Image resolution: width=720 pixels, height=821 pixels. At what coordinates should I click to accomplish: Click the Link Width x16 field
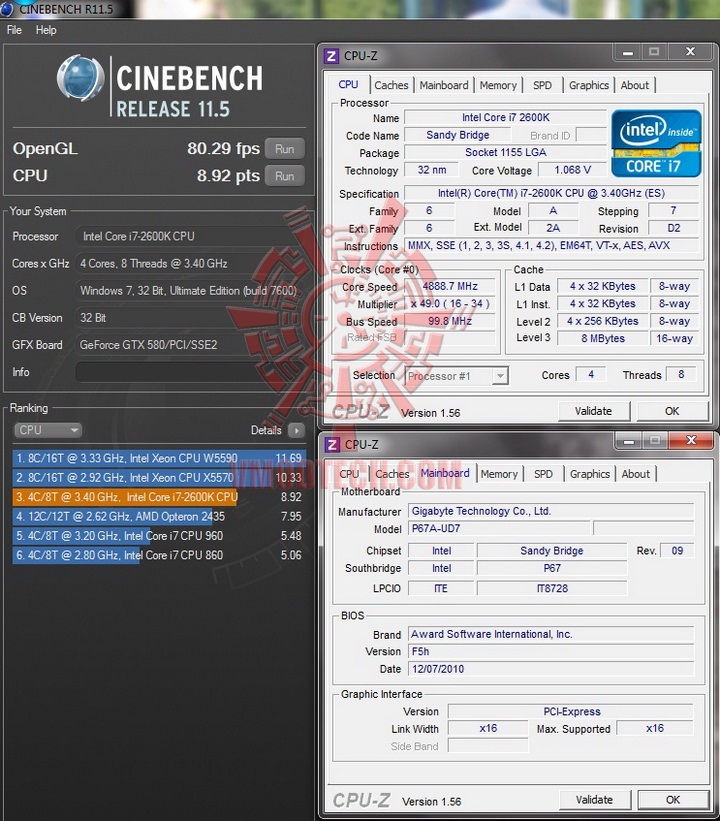488,728
